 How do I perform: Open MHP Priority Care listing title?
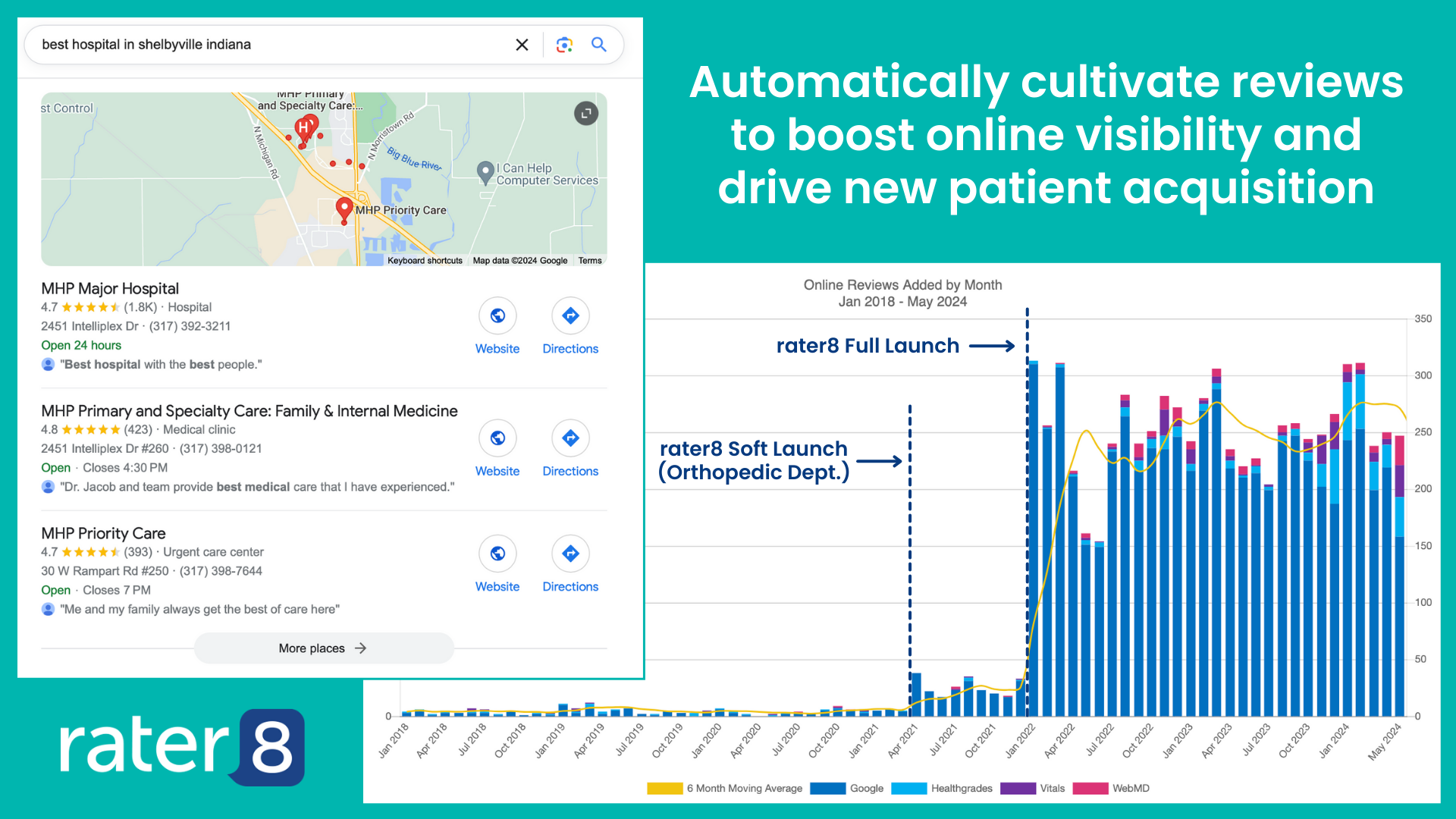point(103,533)
